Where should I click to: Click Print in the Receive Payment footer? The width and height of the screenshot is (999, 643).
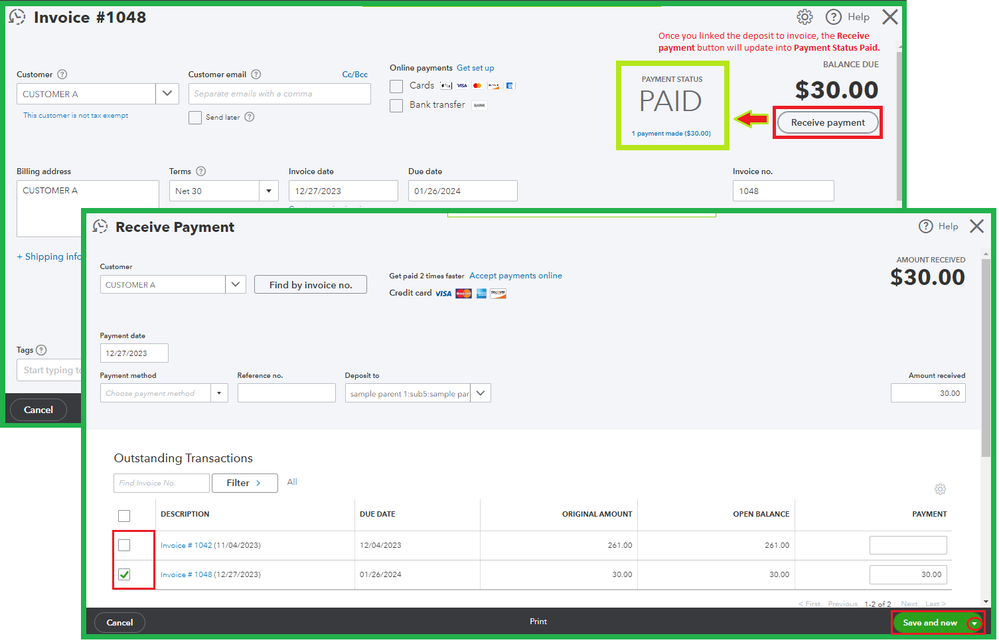[538, 621]
